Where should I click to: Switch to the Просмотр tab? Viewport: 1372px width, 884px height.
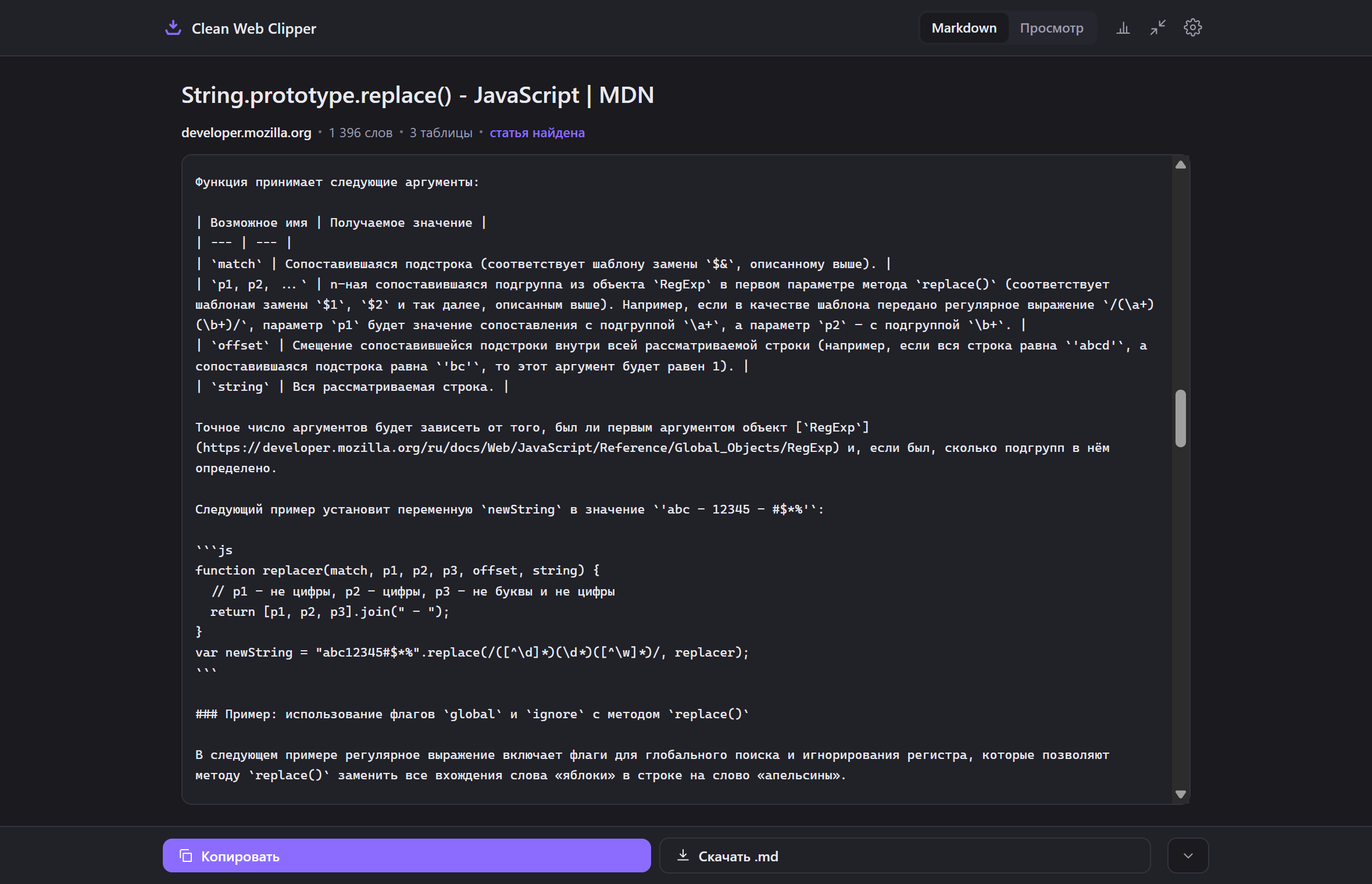(1051, 28)
